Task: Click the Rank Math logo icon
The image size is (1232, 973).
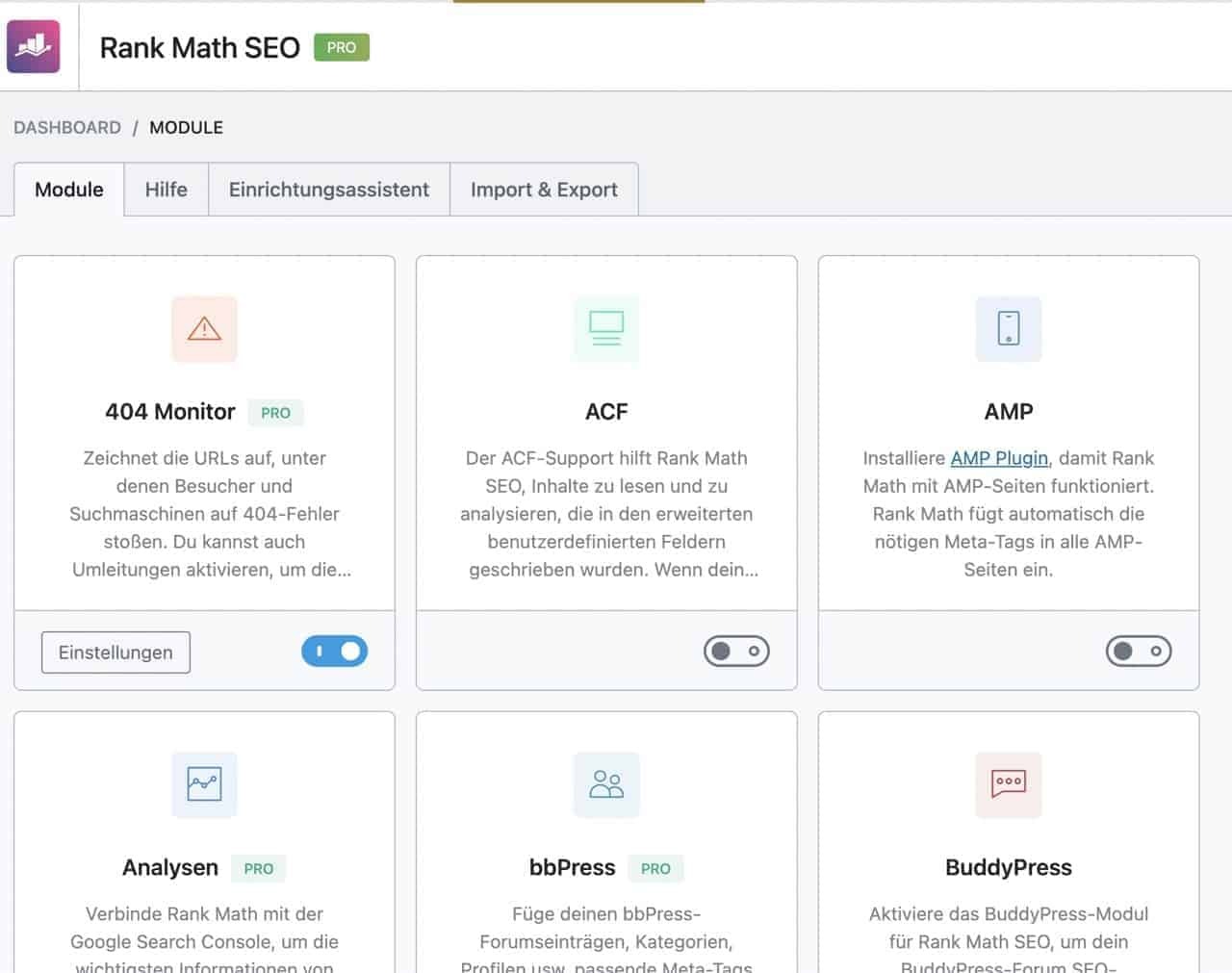Action: pyautogui.click(x=34, y=46)
